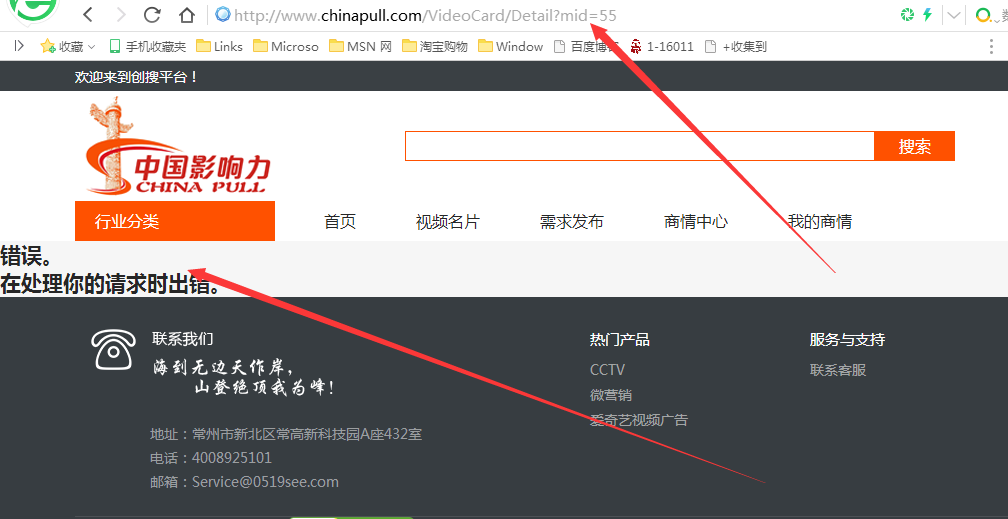Click the 中国影响力 China Pull logo
Screen dimensions: 1008x519
click(178, 146)
